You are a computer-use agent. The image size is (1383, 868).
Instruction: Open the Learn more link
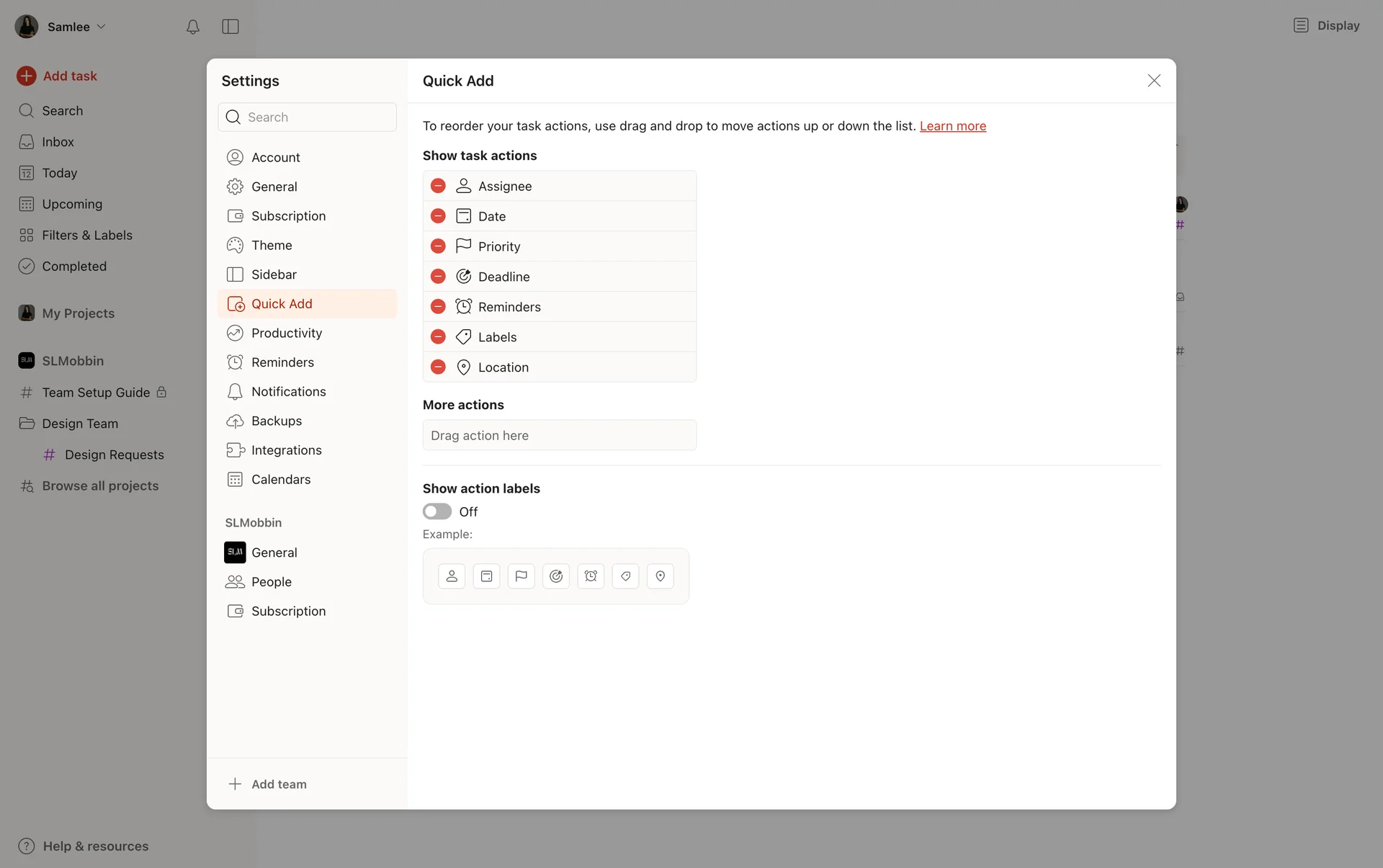(x=952, y=126)
